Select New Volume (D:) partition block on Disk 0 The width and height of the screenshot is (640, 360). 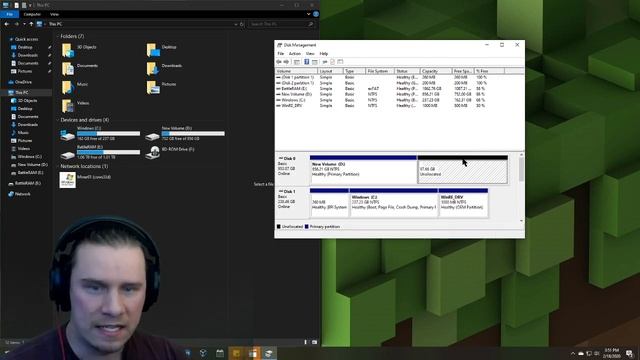click(363, 170)
